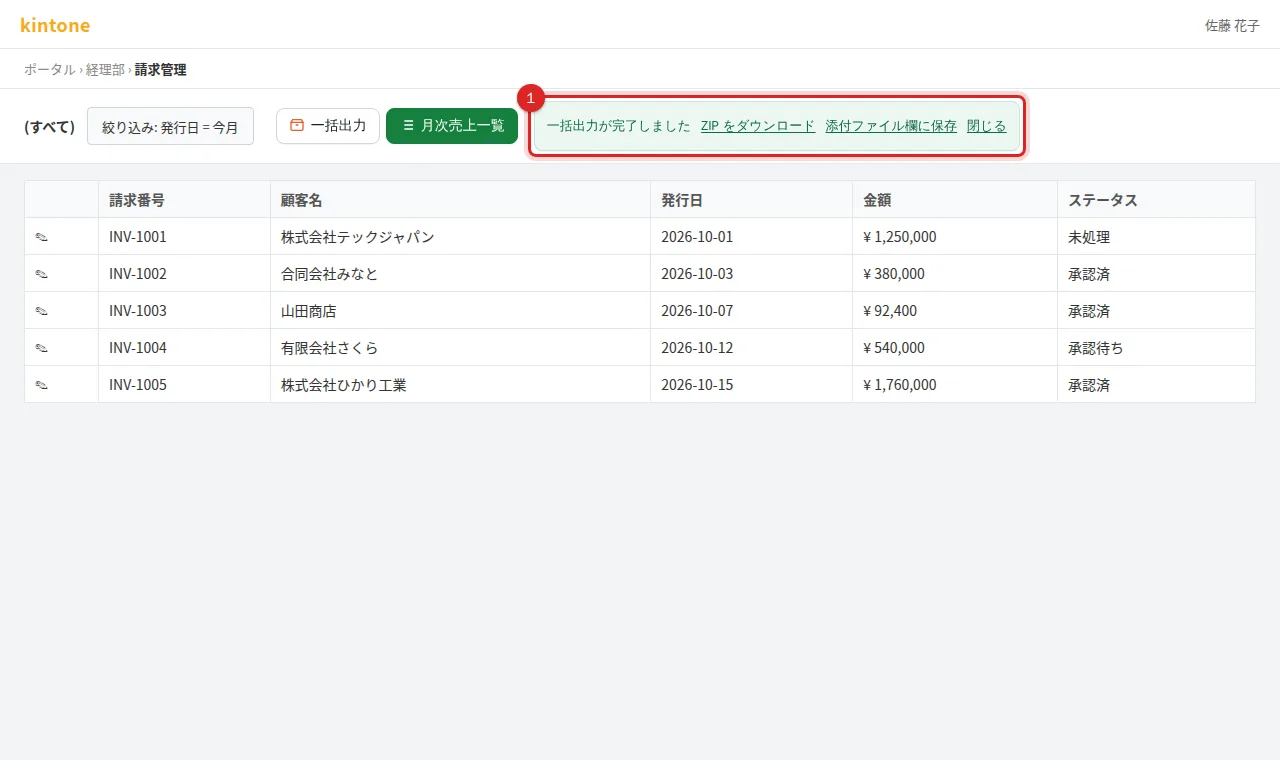Select customer 株式会社ひかり工業
The height and width of the screenshot is (760, 1280).
[x=344, y=385]
